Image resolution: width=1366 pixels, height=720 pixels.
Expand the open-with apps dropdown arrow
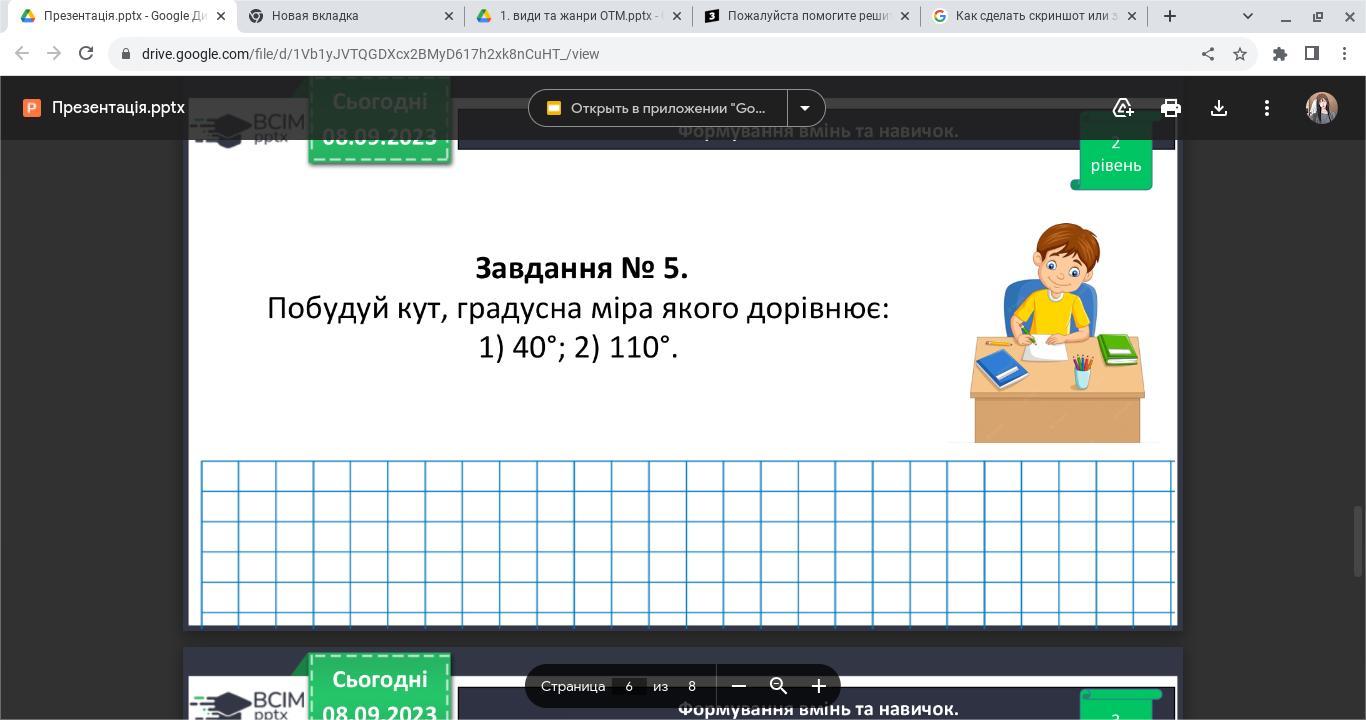[x=805, y=108]
